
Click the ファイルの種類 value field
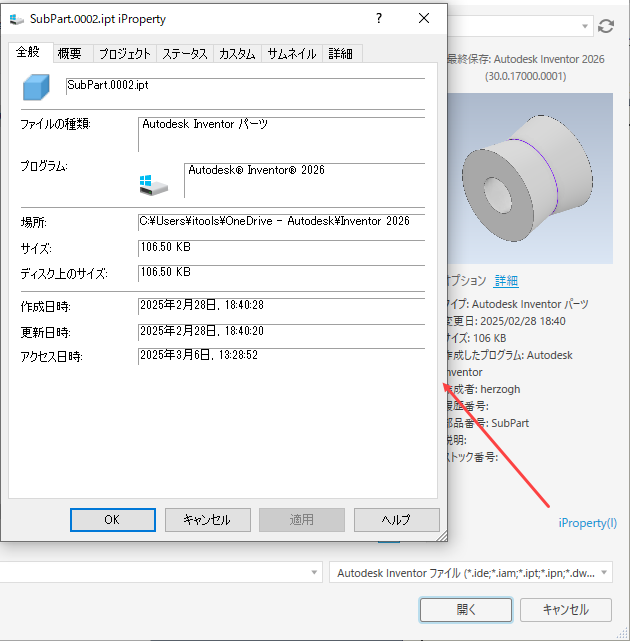tap(282, 134)
